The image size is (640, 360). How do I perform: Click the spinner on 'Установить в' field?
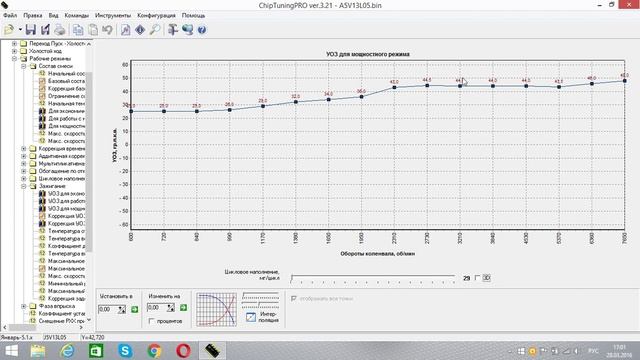pos(122,309)
